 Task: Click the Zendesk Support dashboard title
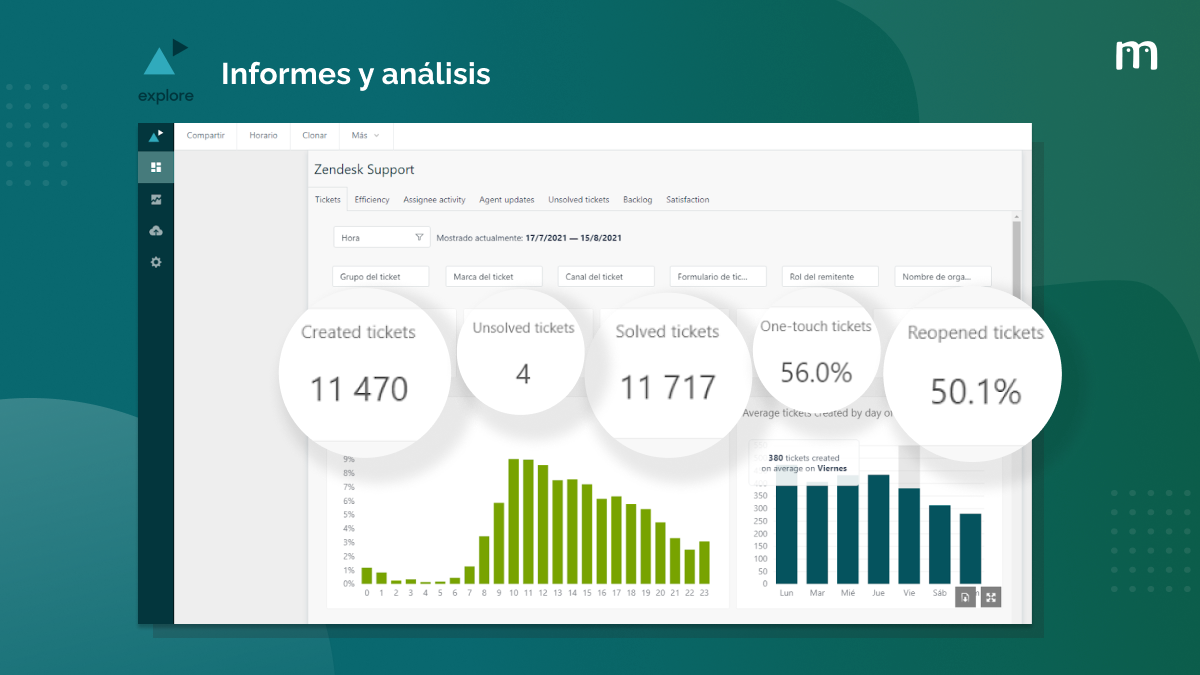(x=364, y=170)
